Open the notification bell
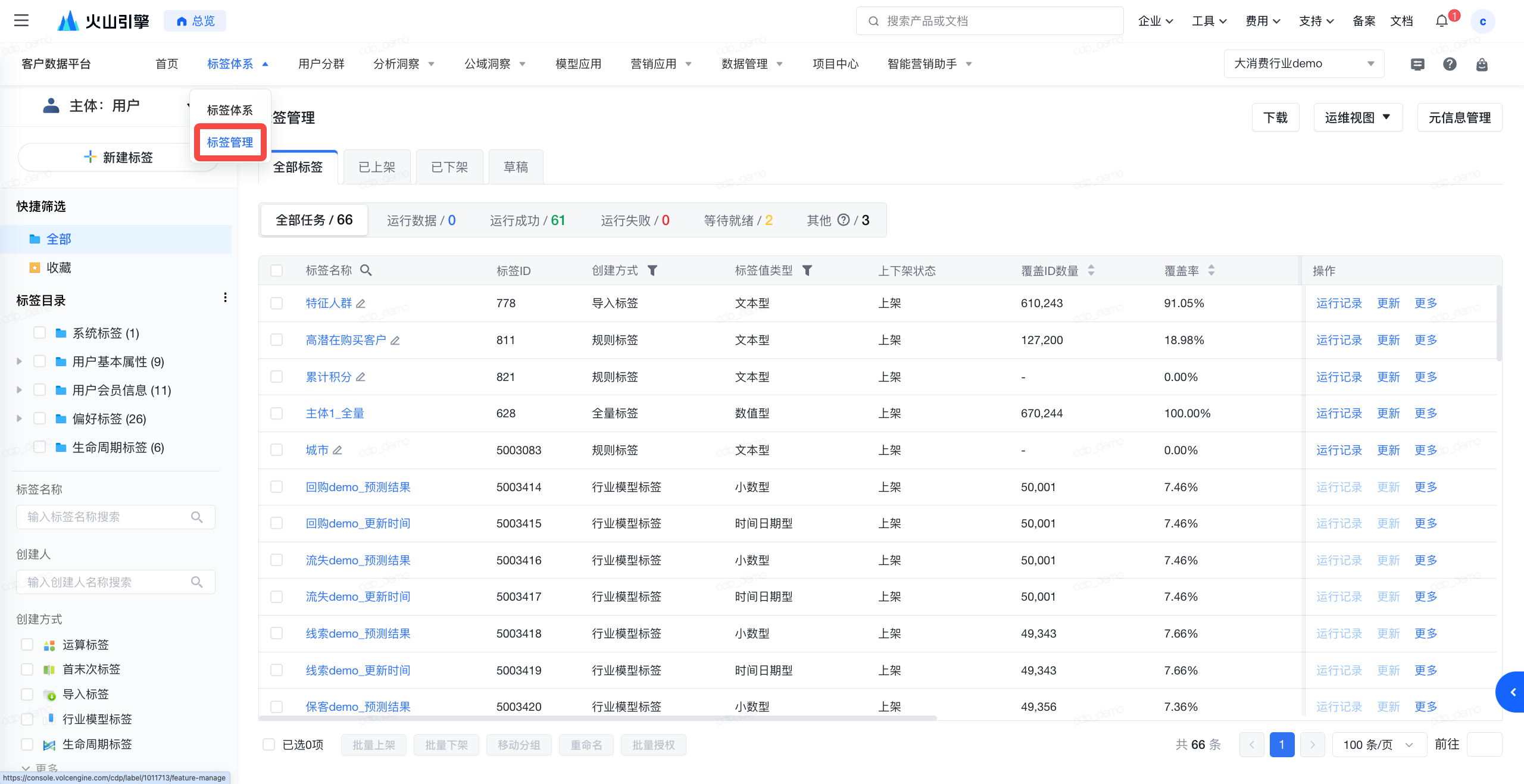Screen dimensions: 1524x784 [x=1441, y=21]
